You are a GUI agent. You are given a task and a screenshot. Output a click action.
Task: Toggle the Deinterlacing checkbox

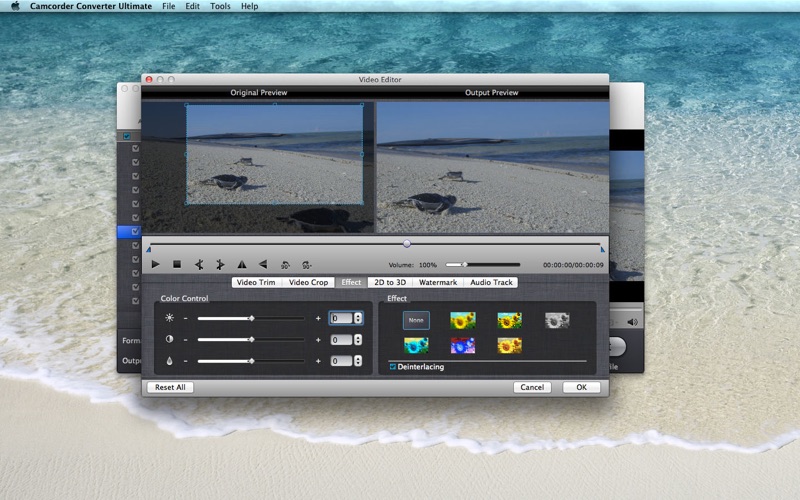[x=393, y=367]
